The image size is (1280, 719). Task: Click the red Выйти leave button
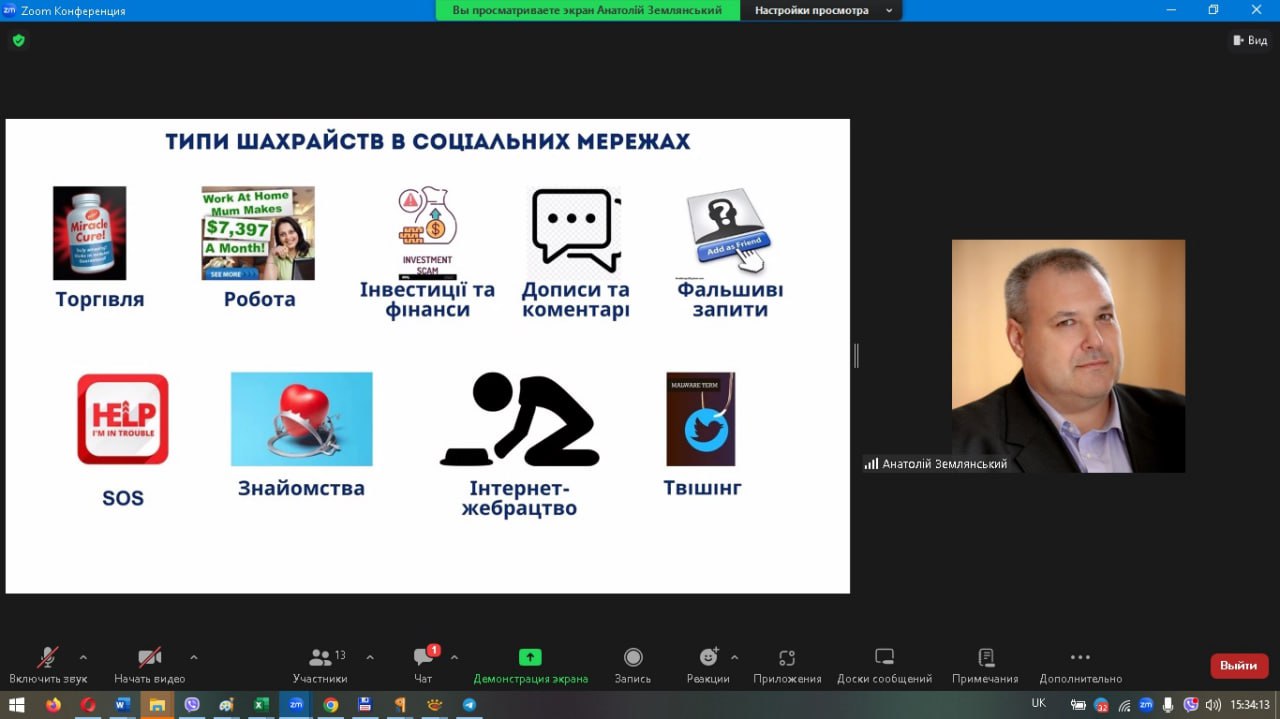point(1239,666)
